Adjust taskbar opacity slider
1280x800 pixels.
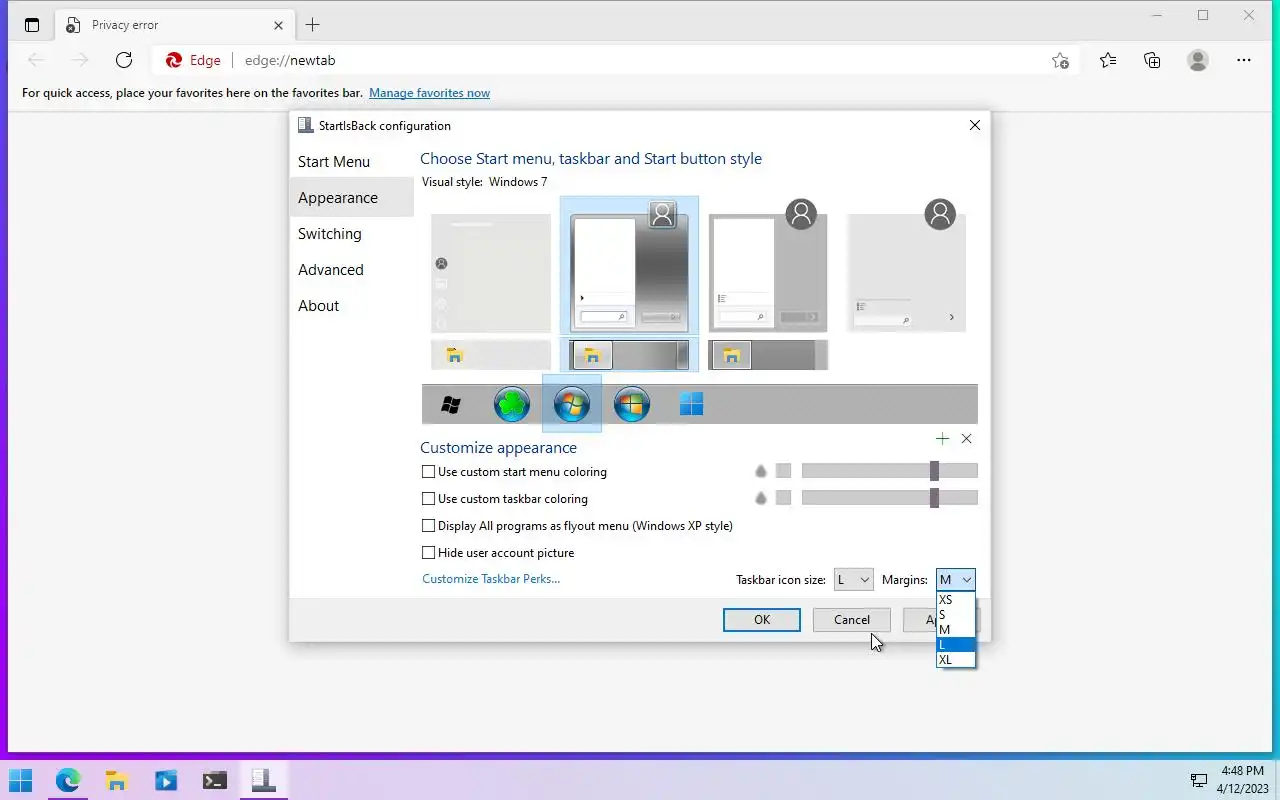[x=890, y=498]
